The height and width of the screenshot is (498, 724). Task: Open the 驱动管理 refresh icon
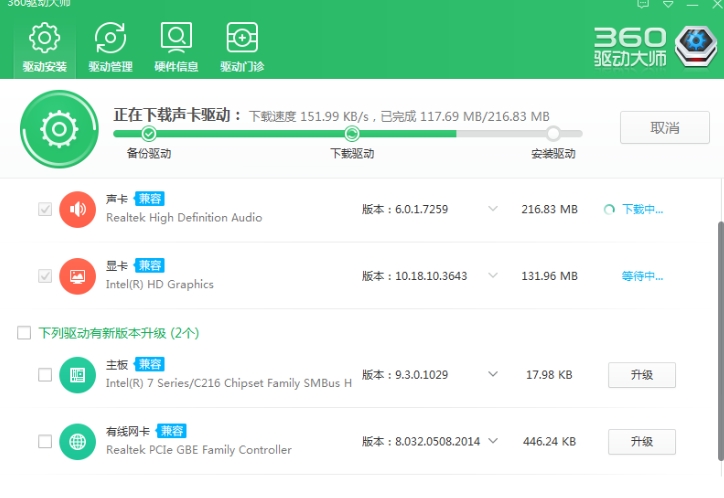point(110,38)
